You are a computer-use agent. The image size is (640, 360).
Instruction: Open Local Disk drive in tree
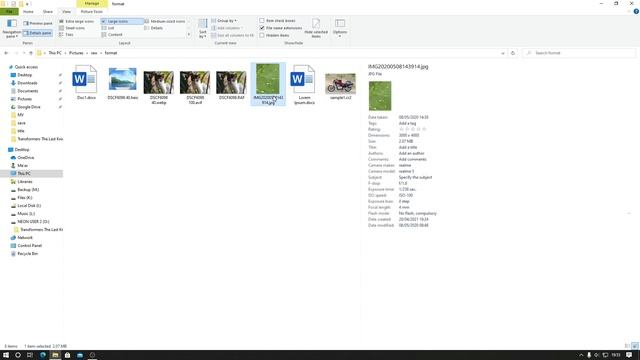[x=29, y=206]
